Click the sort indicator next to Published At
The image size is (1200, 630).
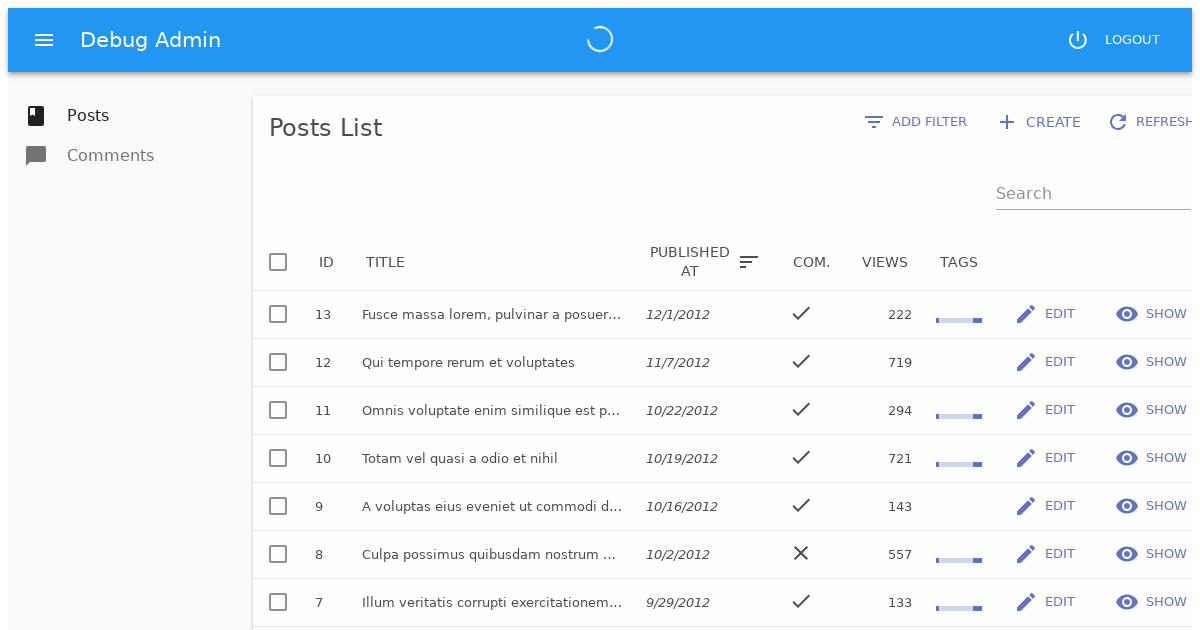[748, 262]
